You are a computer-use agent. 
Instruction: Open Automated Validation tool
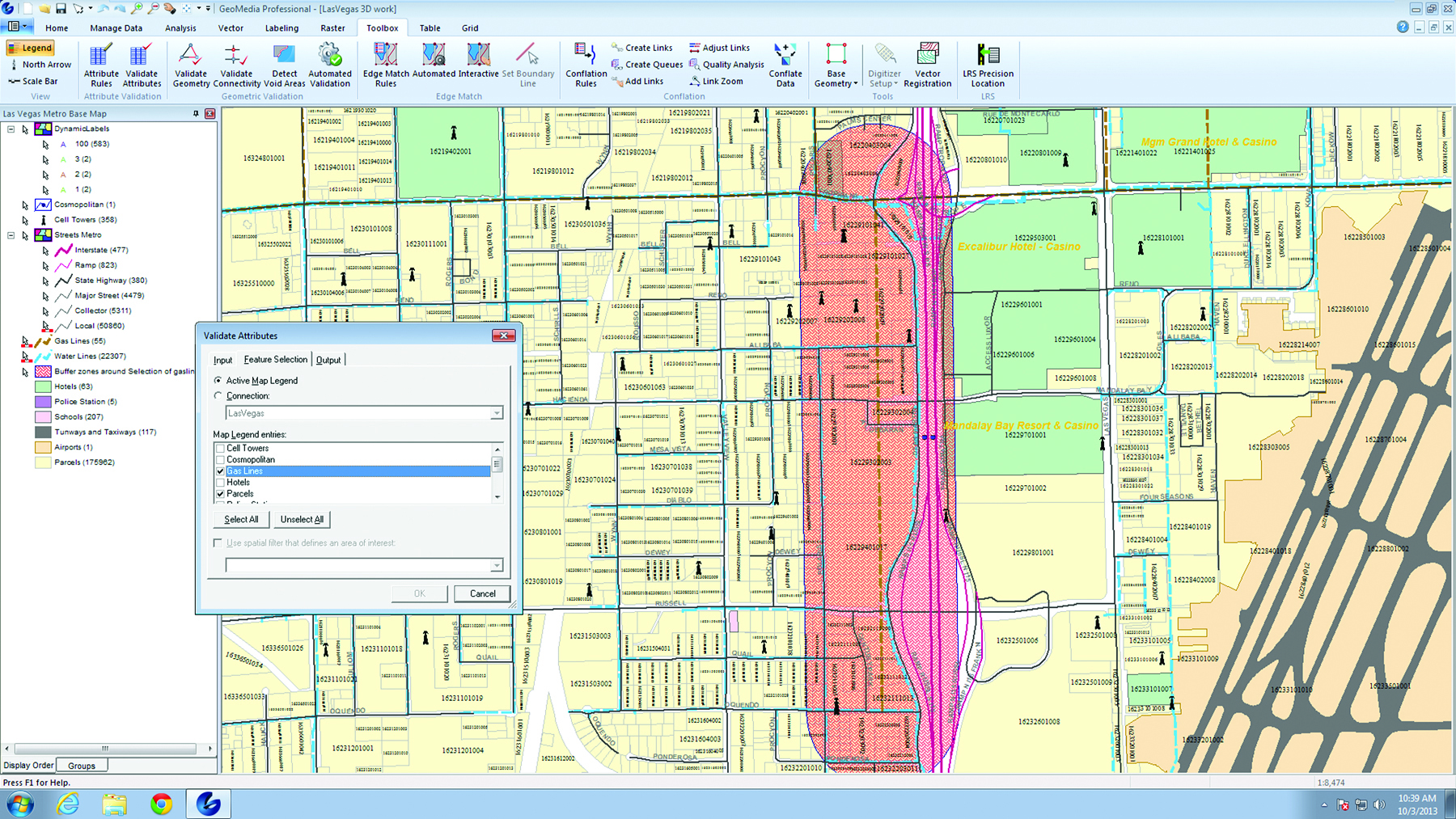click(330, 65)
